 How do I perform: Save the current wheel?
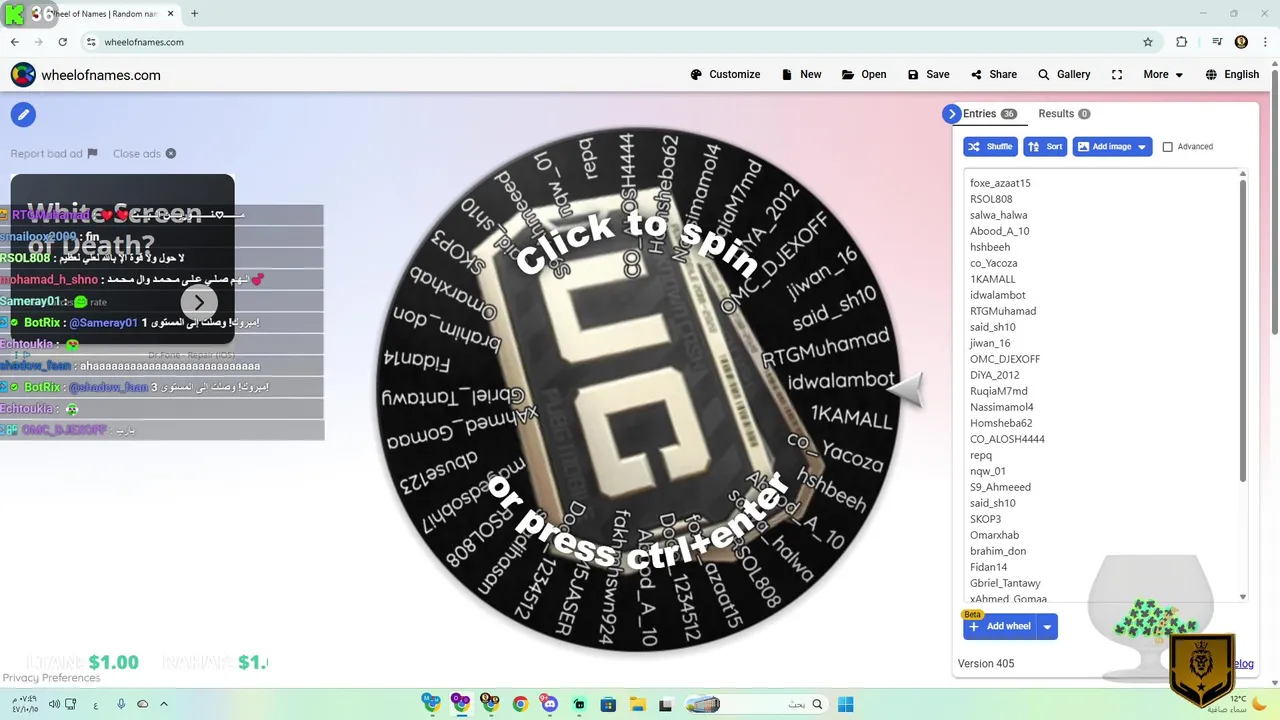(928, 75)
